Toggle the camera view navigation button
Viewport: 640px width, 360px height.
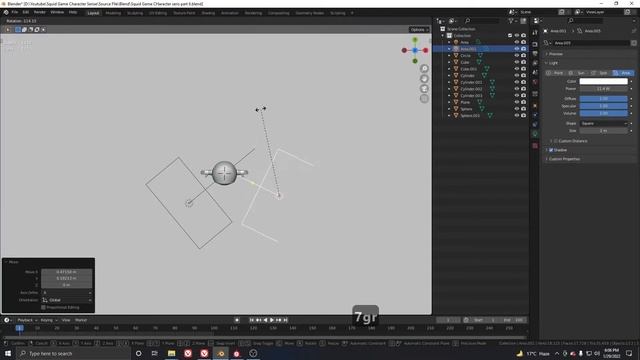(424, 89)
